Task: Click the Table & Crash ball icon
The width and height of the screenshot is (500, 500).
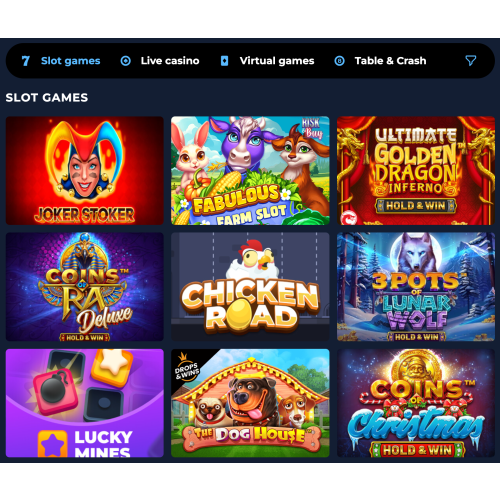Action: pyautogui.click(x=339, y=61)
